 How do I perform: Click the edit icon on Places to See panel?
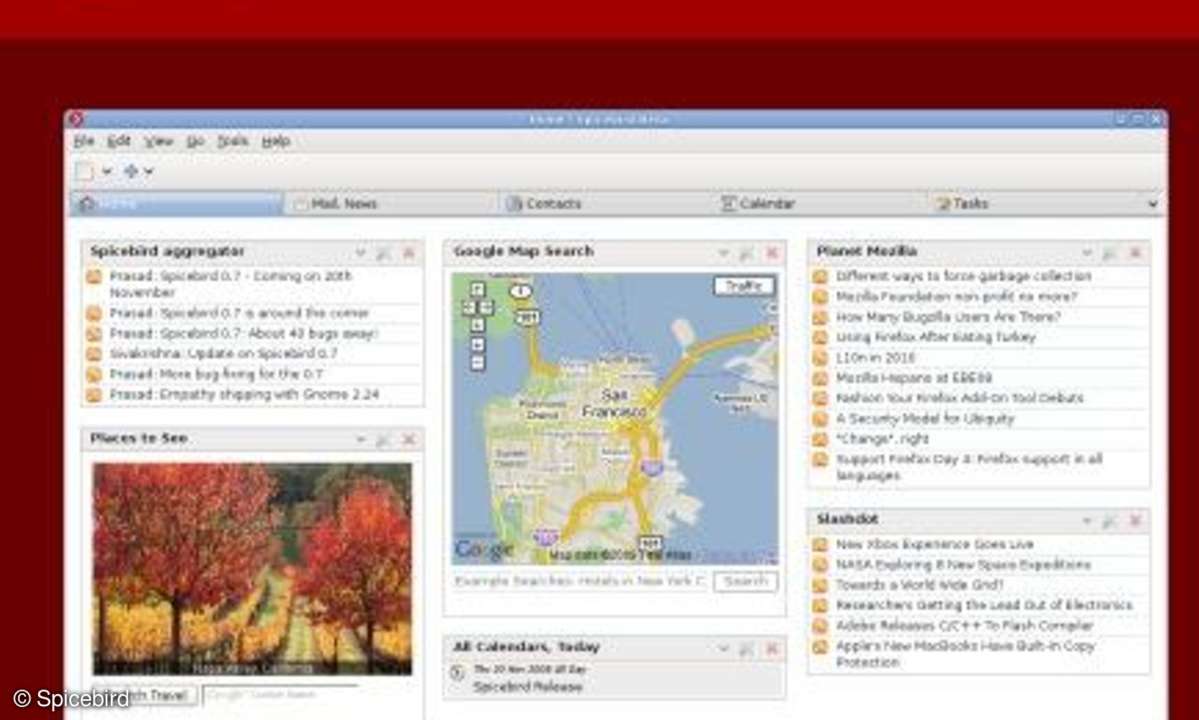tap(383, 439)
